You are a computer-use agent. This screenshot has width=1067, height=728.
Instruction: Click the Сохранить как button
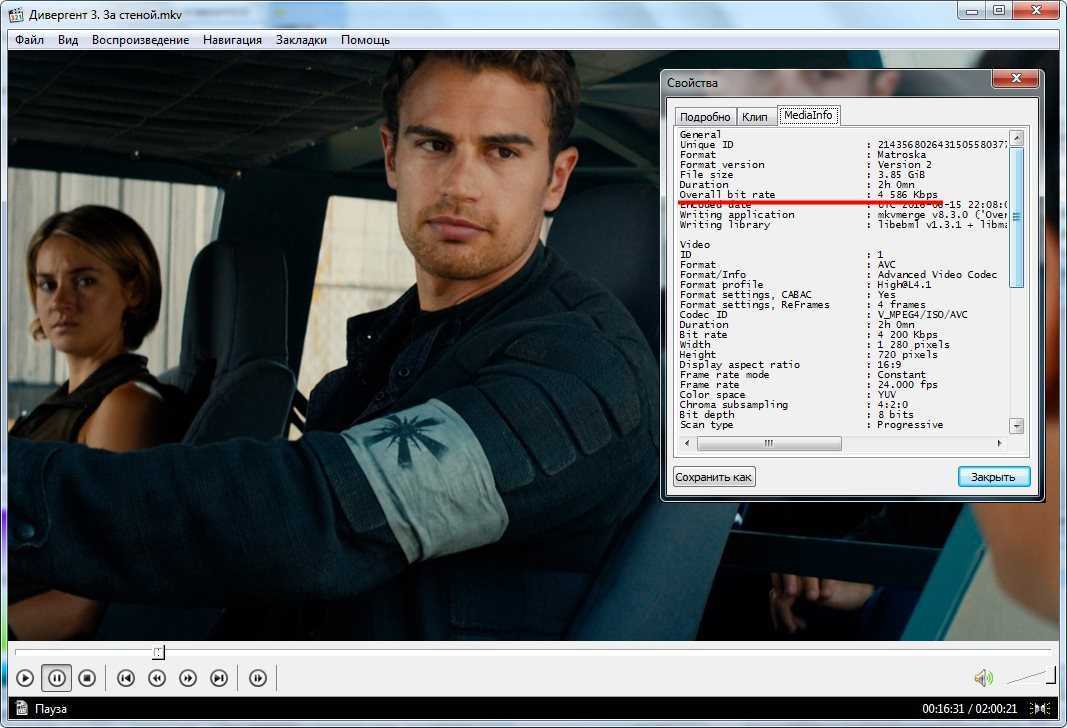point(714,477)
